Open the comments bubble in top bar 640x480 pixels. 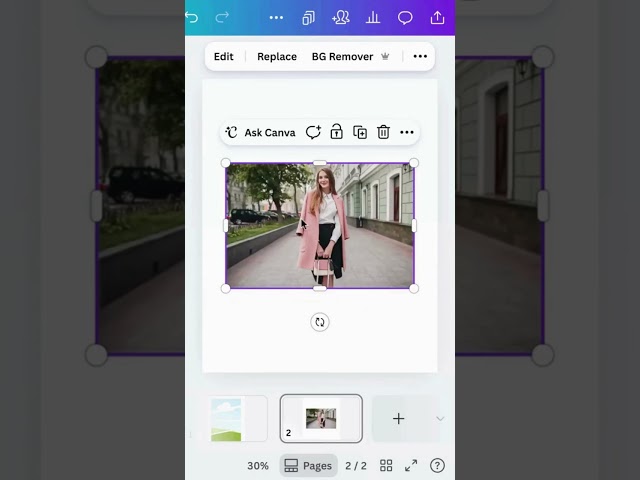405,18
